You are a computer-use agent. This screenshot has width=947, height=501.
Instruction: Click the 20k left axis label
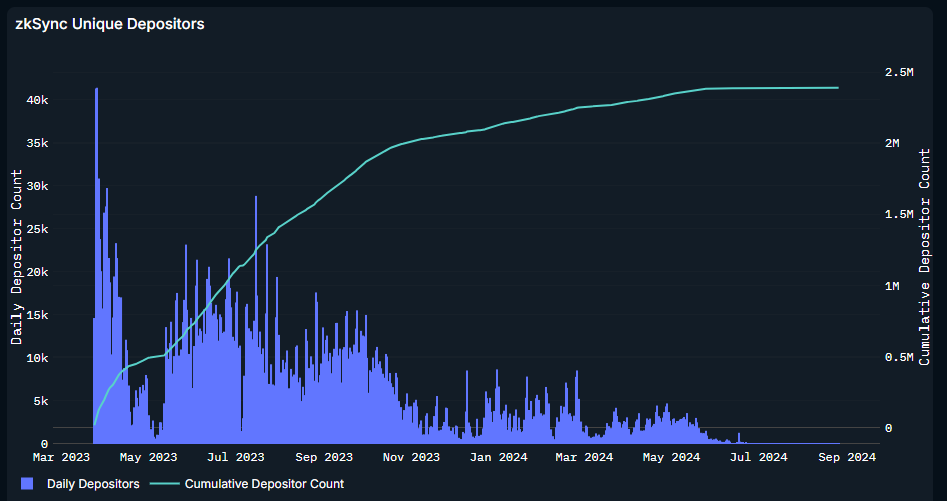37,272
